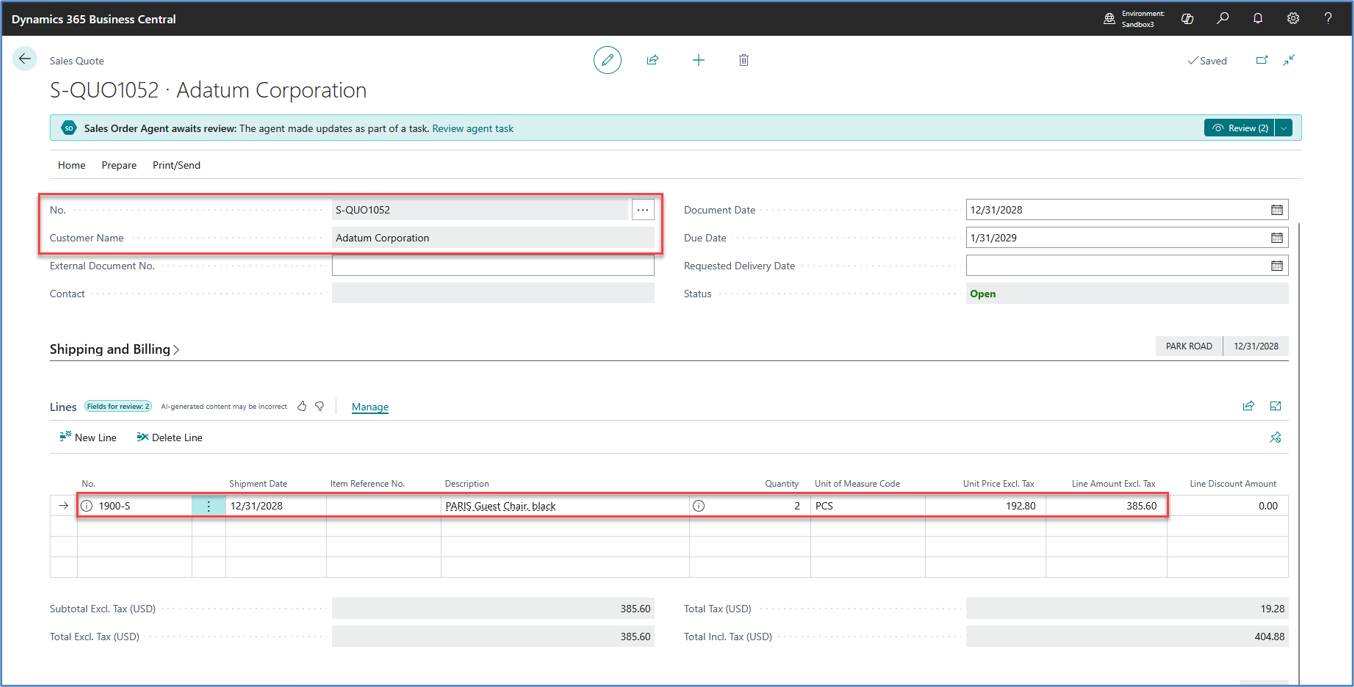The image size is (1354, 687).
Task: Click the Due Date field 1/31/2029
Action: coord(1127,238)
